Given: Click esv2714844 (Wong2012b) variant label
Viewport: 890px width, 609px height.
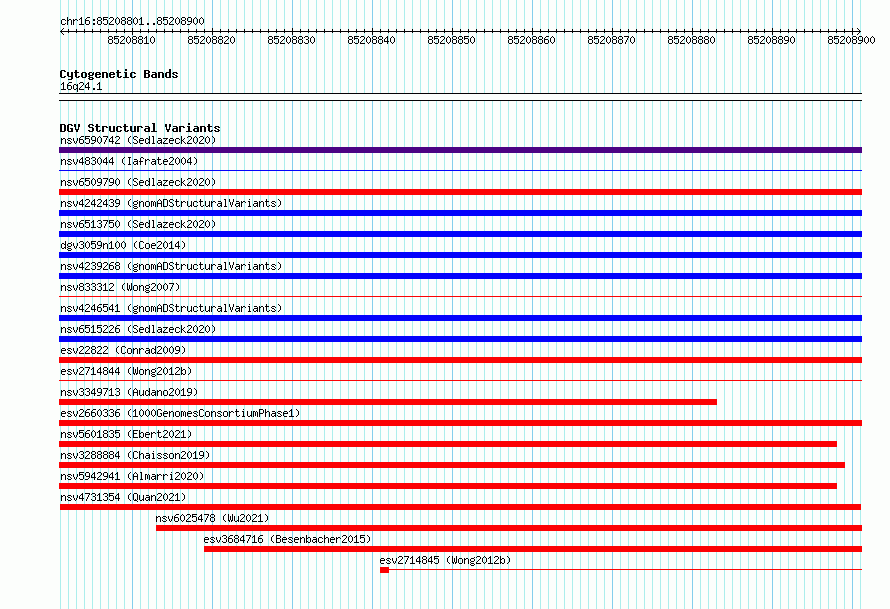Looking at the screenshot, I should pyautogui.click(x=126, y=371).
